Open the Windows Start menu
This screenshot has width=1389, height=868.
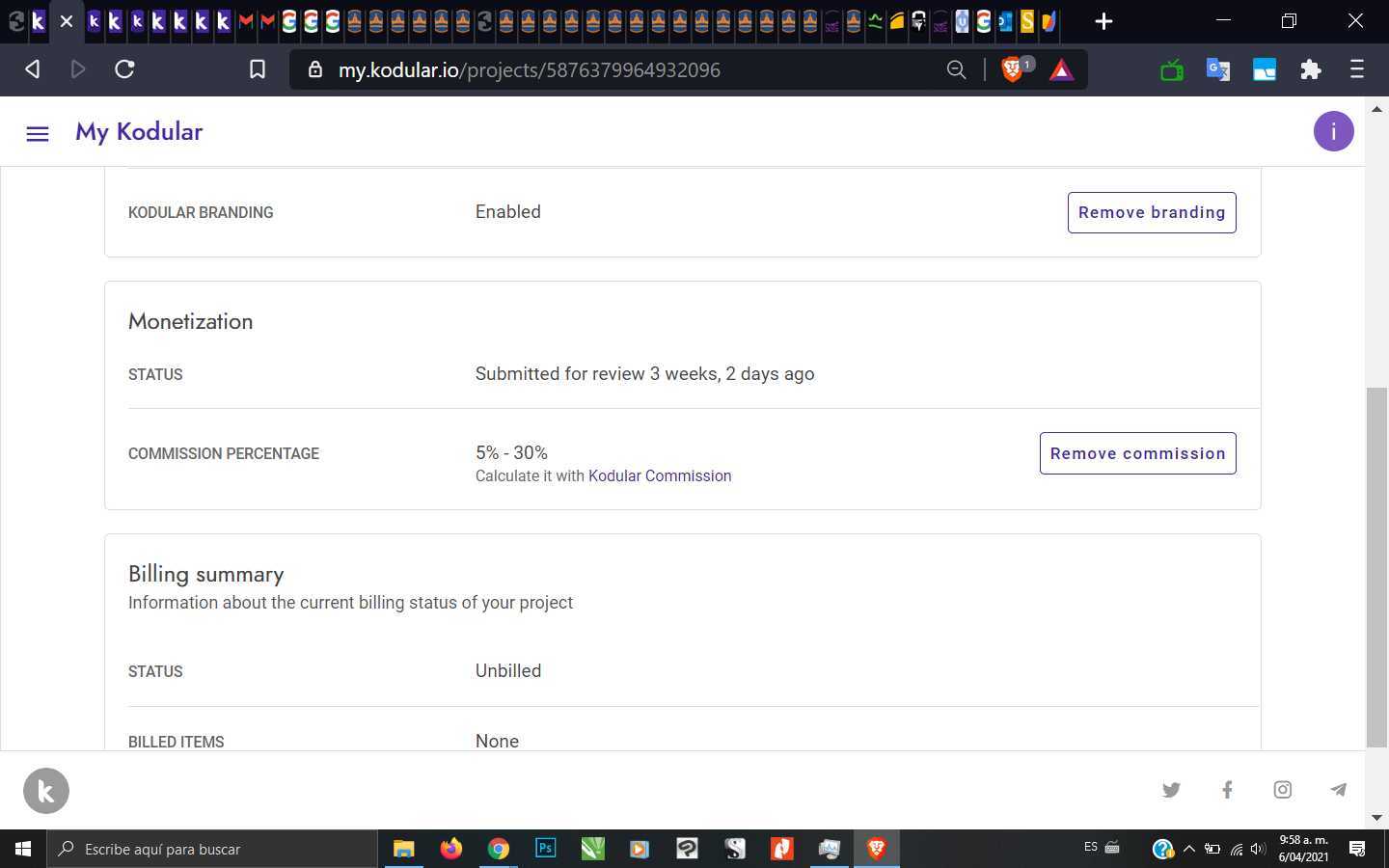pos(23,849)
